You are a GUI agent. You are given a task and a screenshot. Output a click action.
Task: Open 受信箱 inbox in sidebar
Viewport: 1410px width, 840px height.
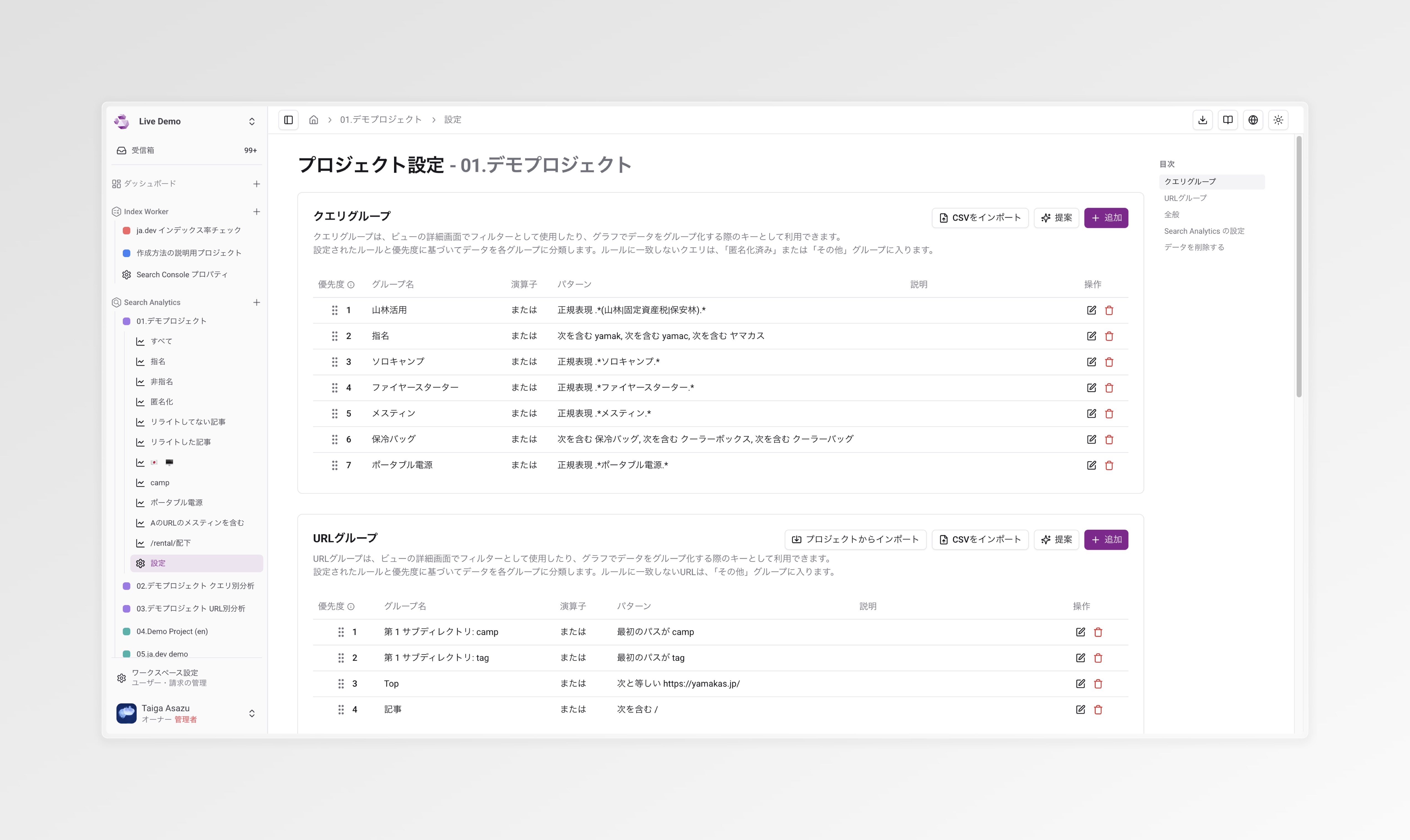click(x=143, y=150)
